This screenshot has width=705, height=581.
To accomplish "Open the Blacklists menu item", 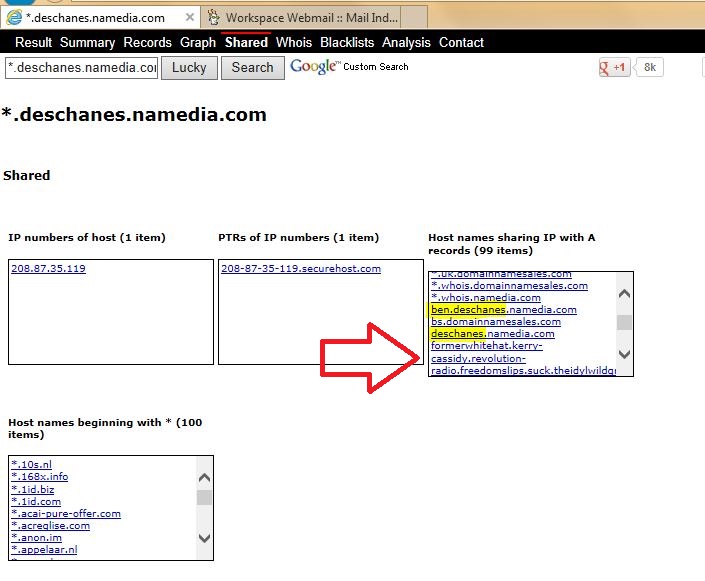I will point(347,42).
